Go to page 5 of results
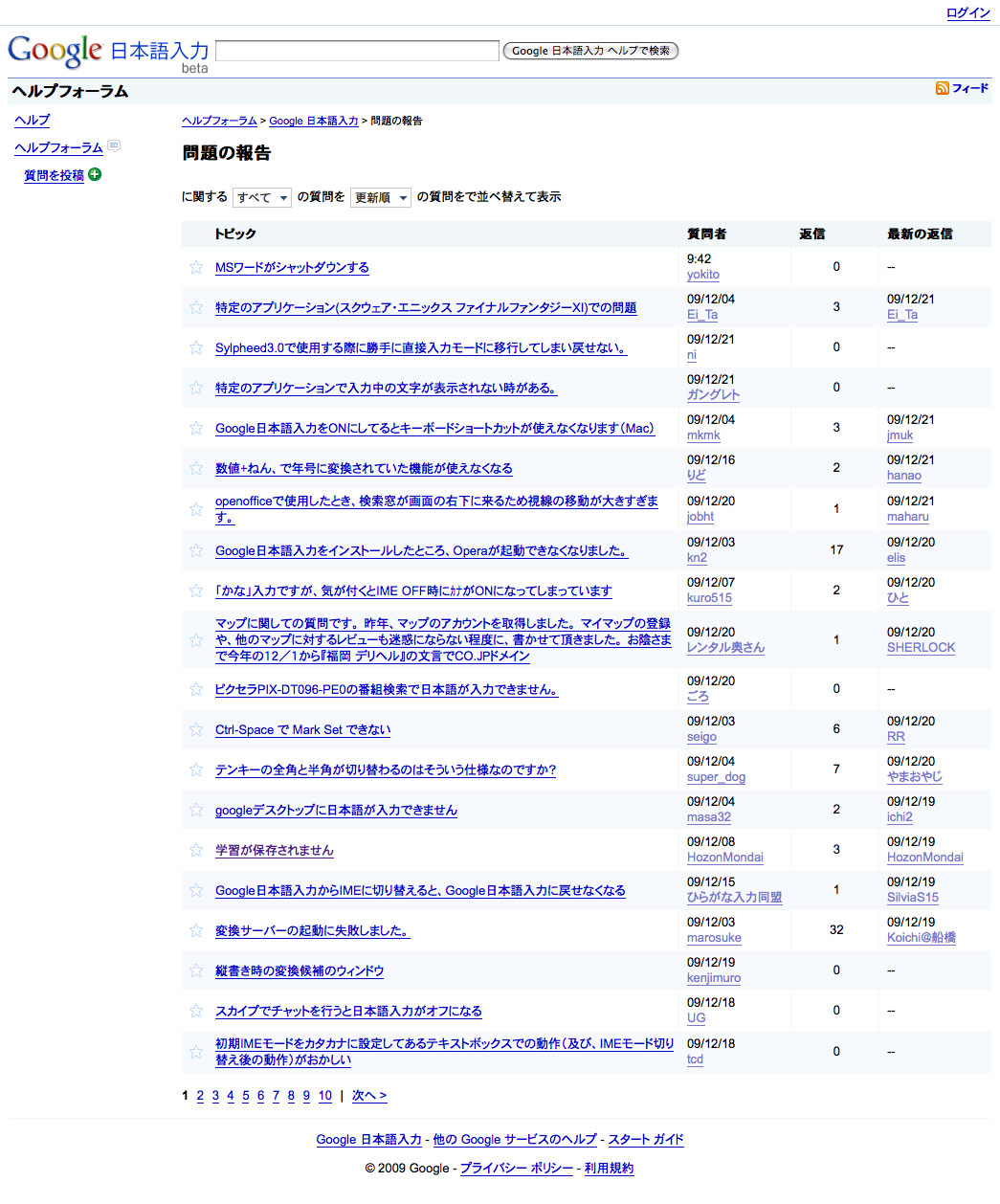The width and height of the screenshot is (1000, 1204). [246, 1096]
